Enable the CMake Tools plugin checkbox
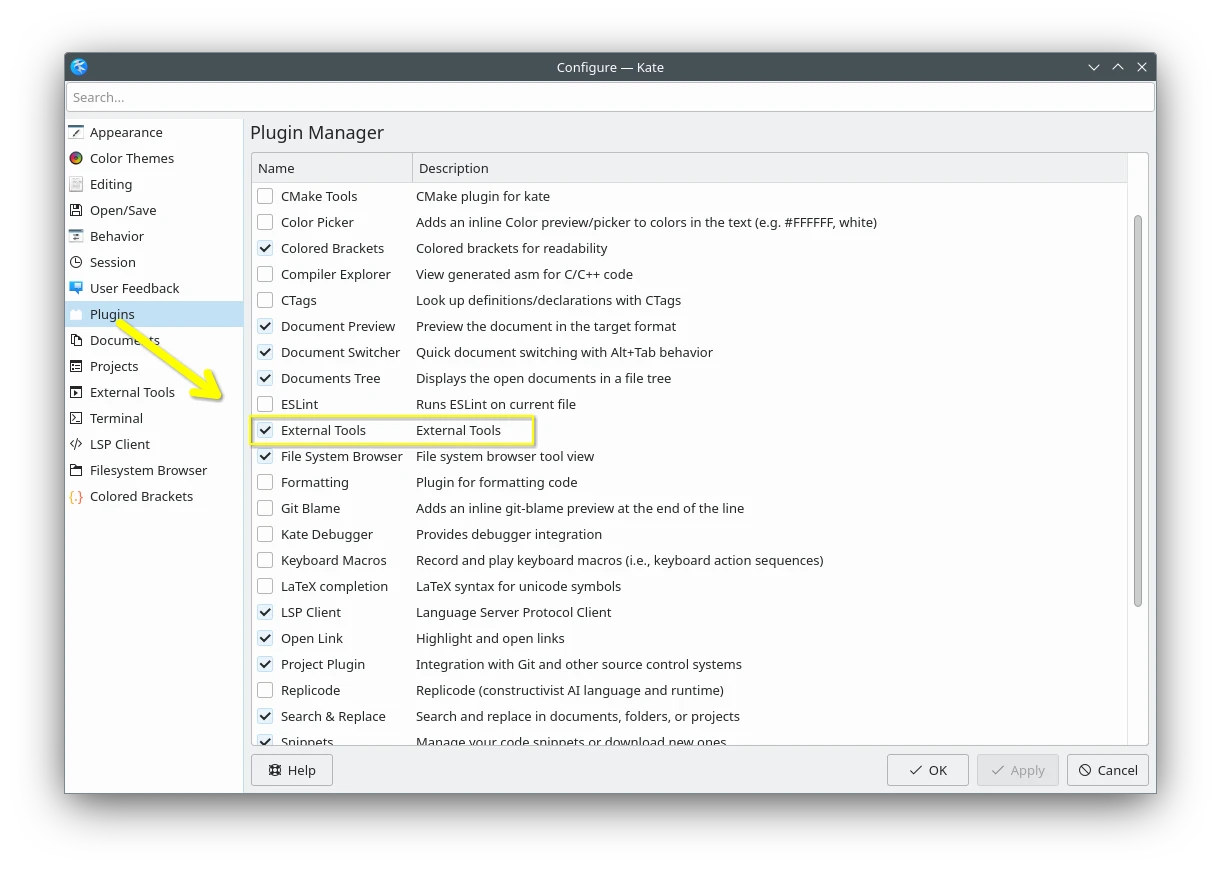Screen dimensions: 1221x870 tap(265, 196)
